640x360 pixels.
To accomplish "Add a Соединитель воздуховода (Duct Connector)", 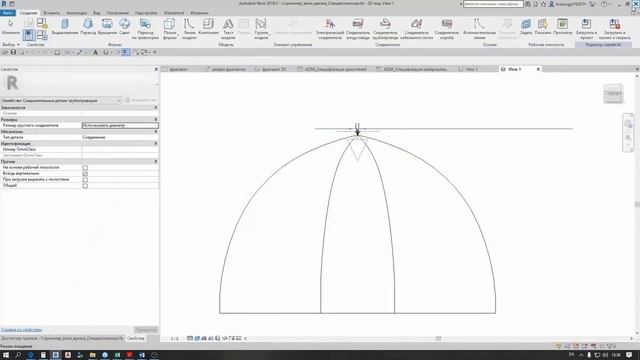I will [358, 29].
